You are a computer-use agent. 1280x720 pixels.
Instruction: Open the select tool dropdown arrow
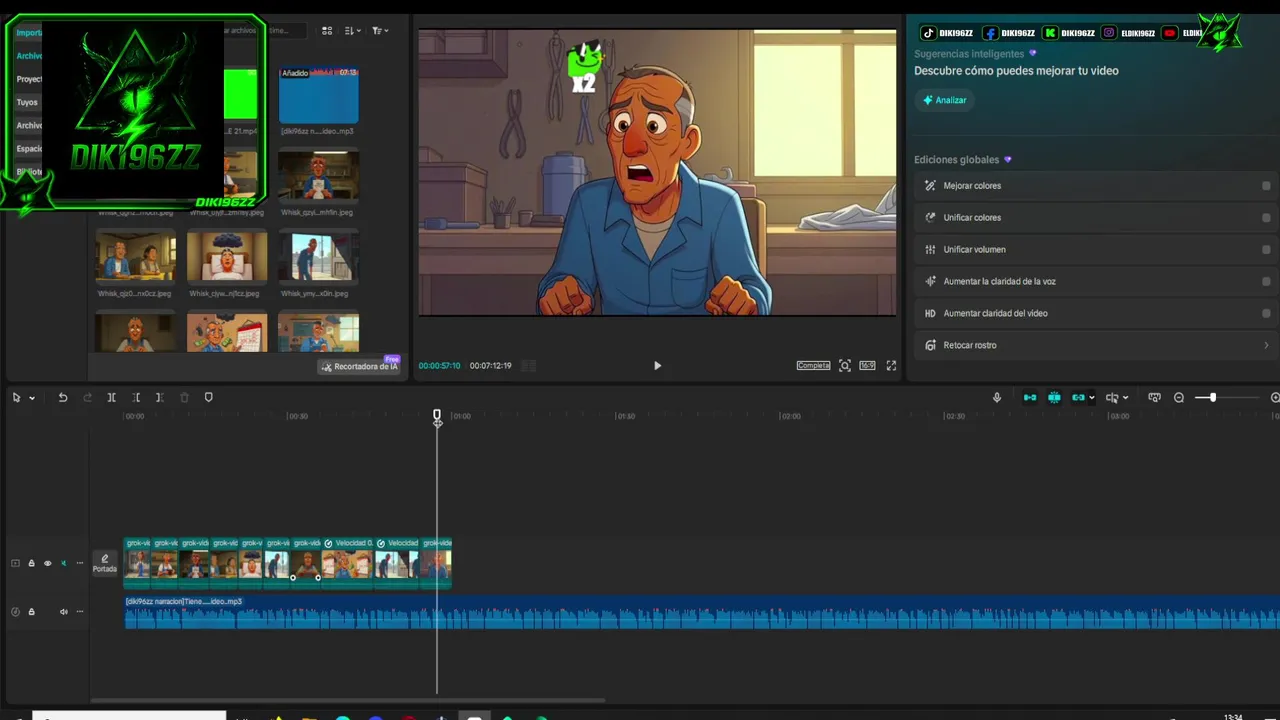click(x=32, y=398)
